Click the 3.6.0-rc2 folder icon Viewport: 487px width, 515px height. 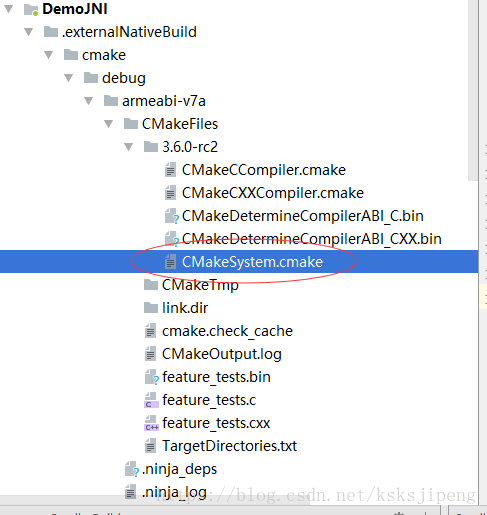click(151, 147)
